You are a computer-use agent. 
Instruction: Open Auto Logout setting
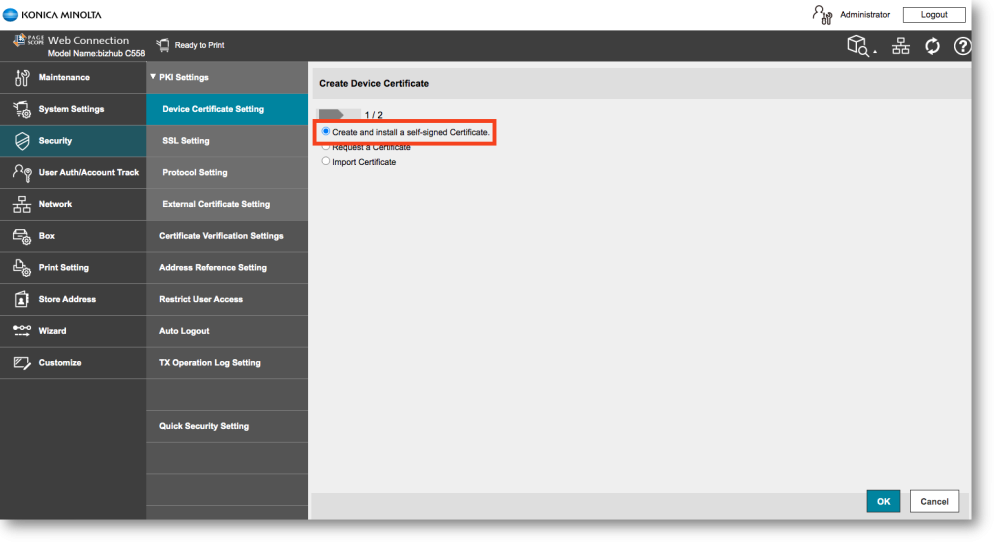point(227,331)
